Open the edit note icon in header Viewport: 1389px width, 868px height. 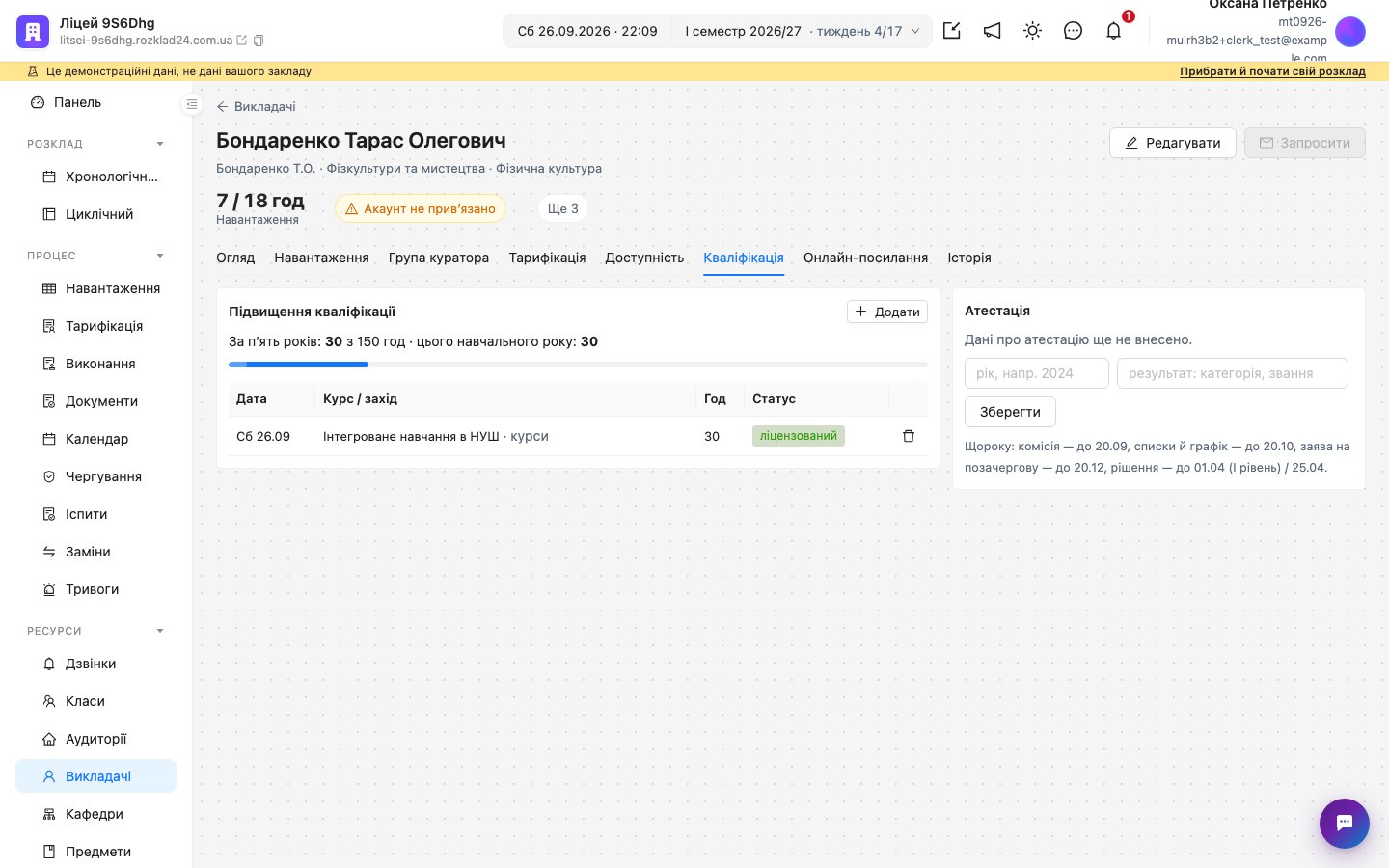click(951, 31)
